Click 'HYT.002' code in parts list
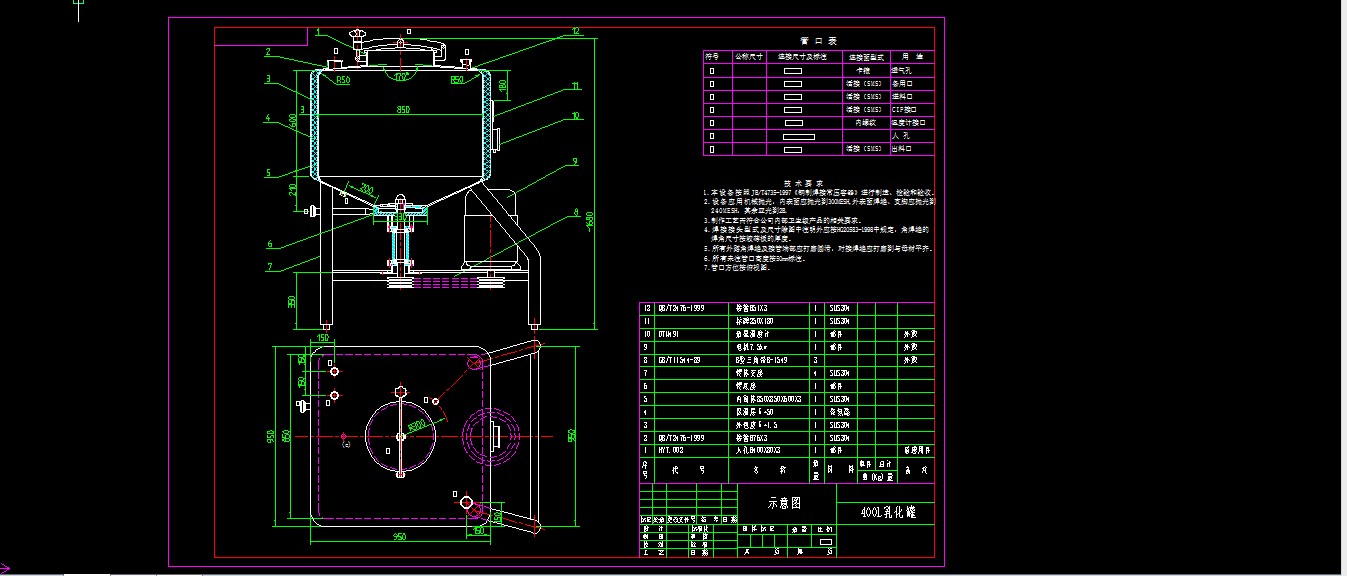 671,450
